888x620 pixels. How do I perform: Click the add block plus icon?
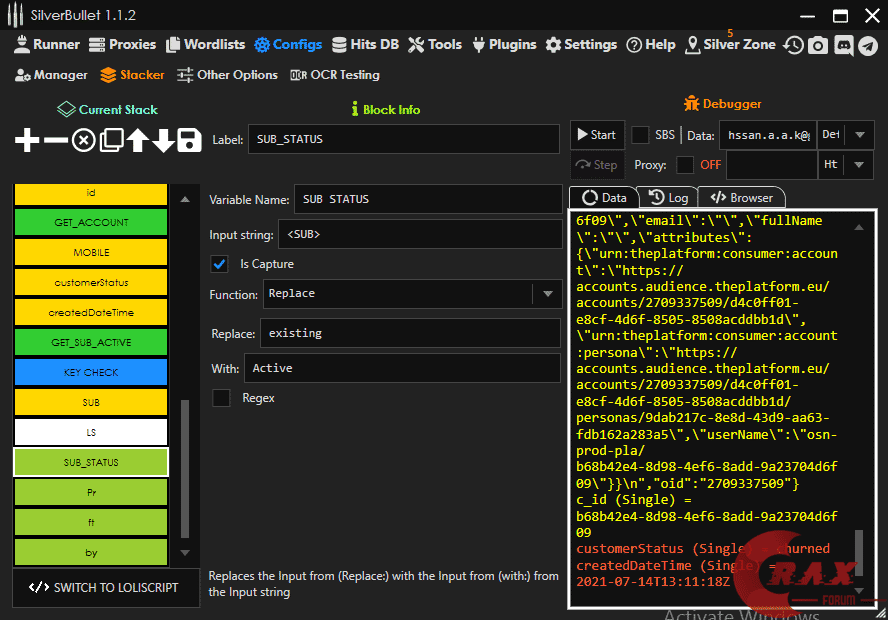coord(27,141)
